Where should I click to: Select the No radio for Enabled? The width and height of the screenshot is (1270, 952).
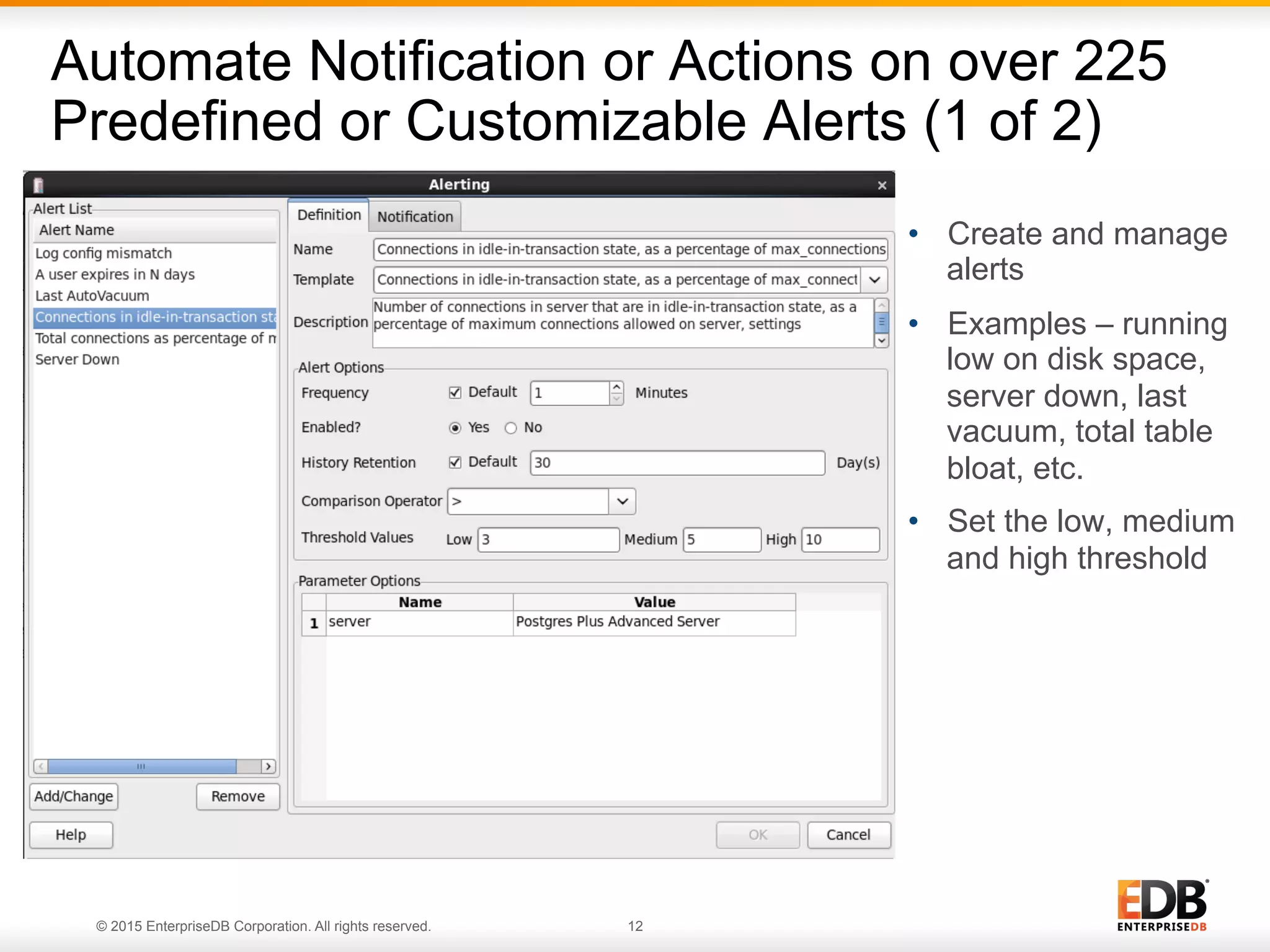pos(510,428)
